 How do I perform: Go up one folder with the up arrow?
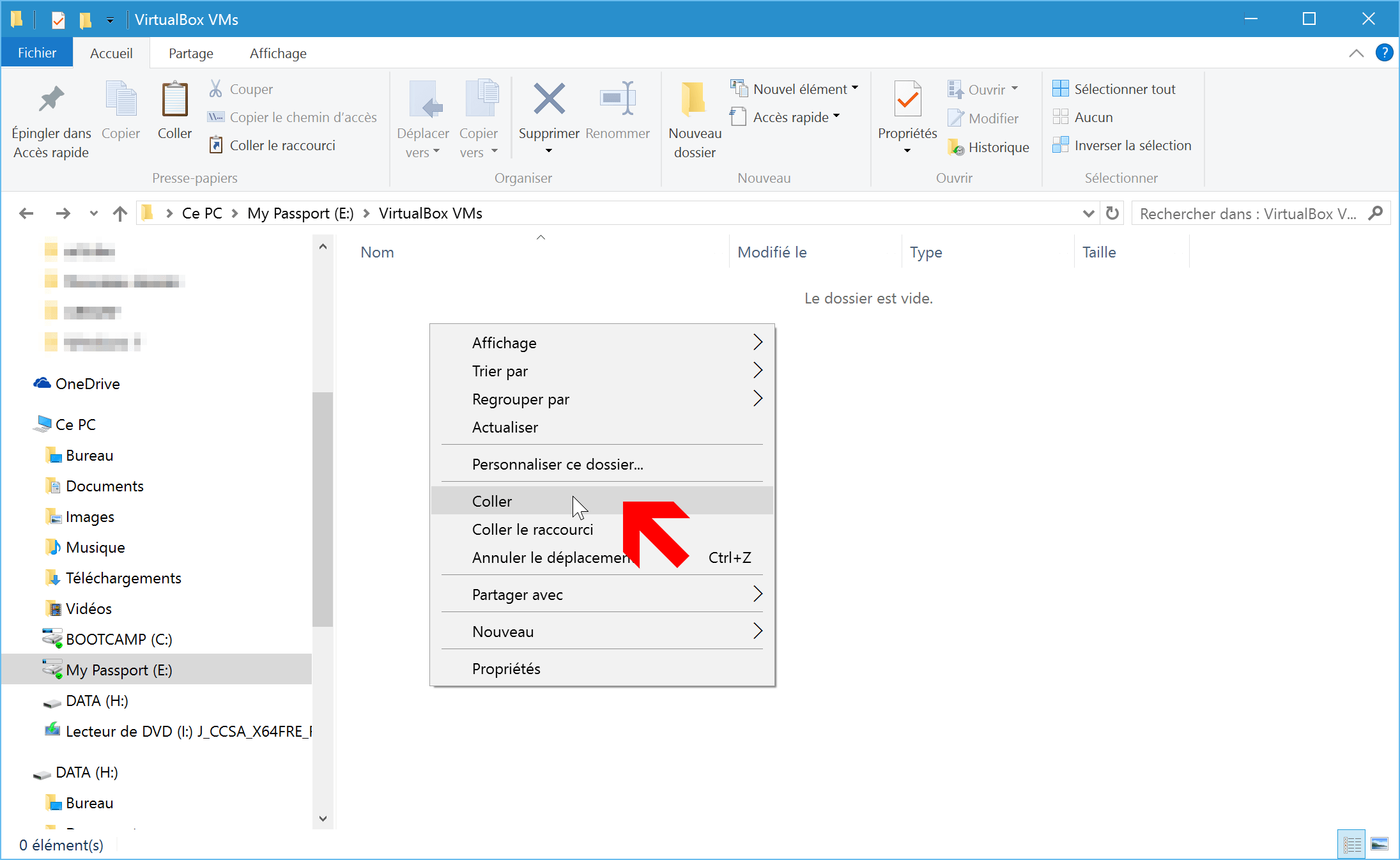tap(119, 213)
